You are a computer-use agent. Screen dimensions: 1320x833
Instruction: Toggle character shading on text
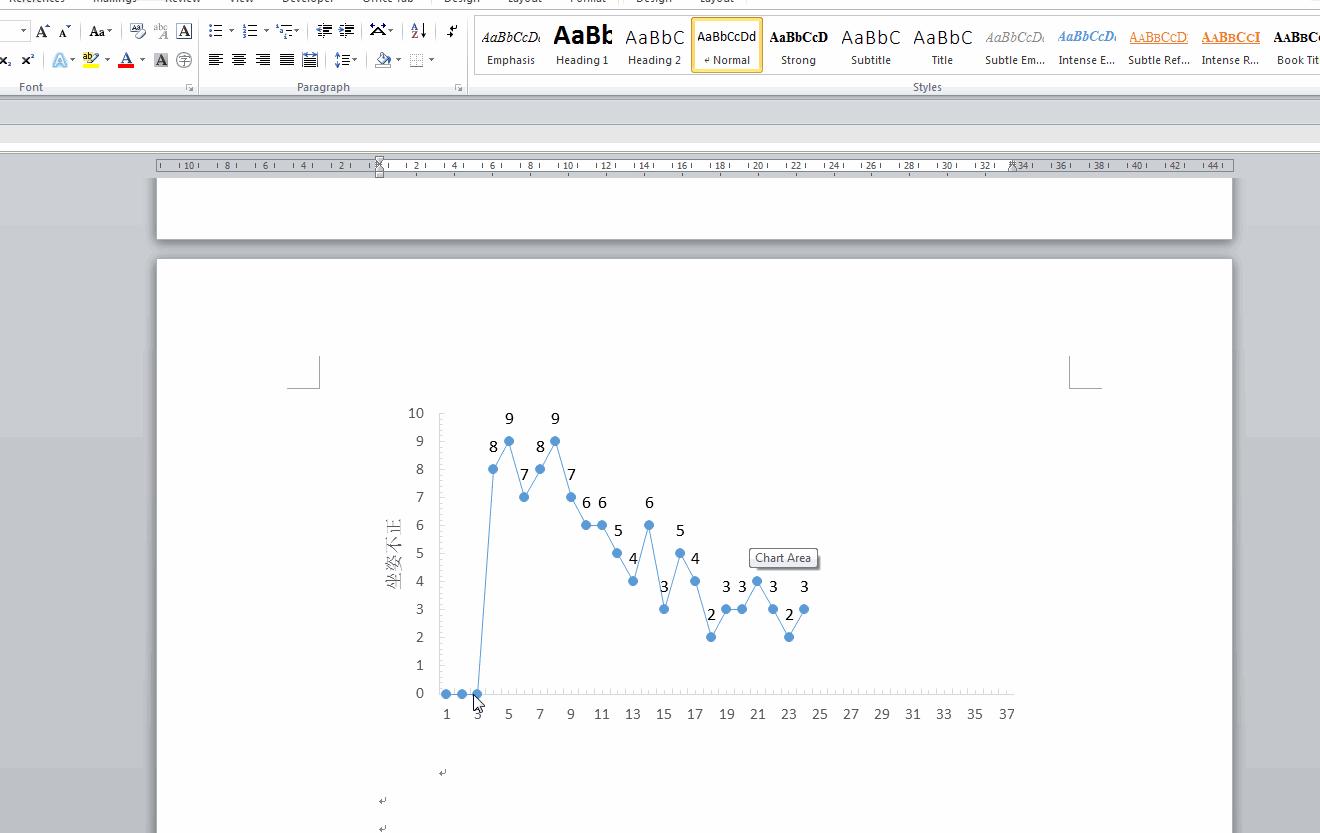161,60
